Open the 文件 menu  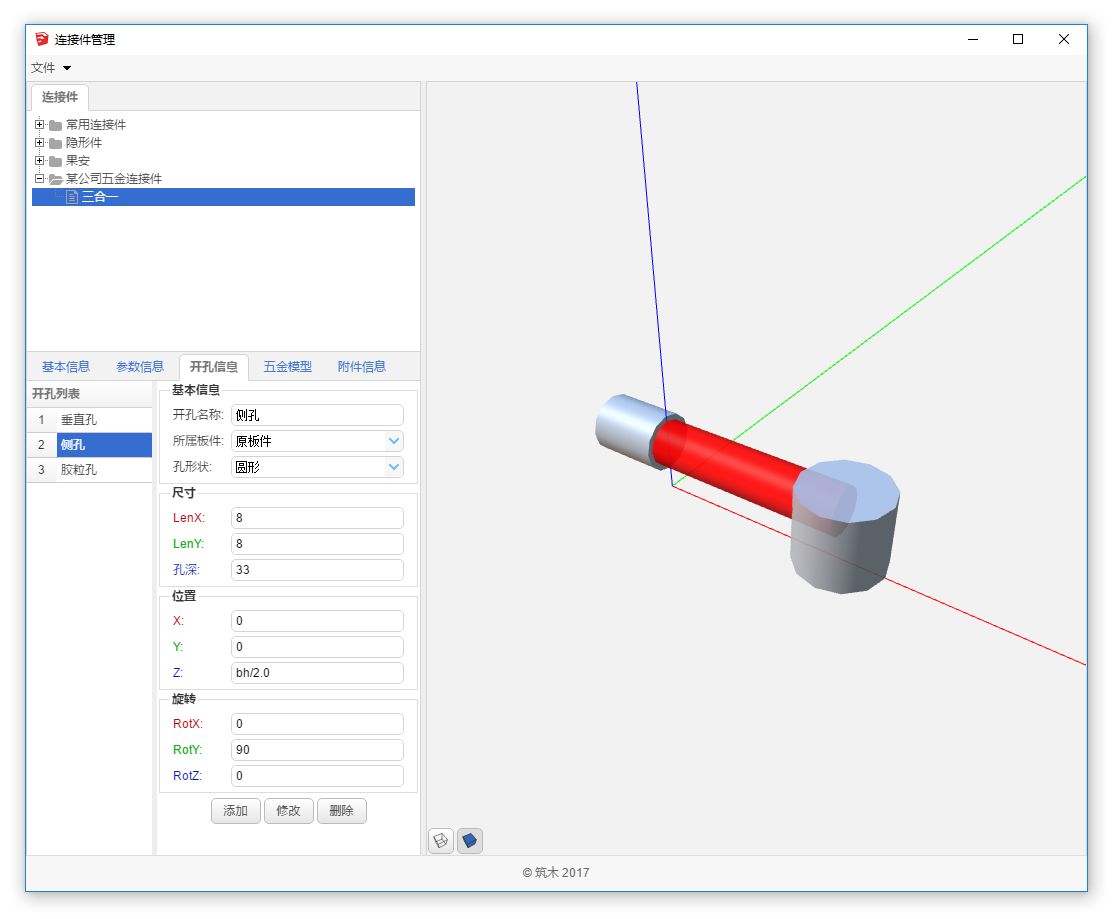[51, 68]
